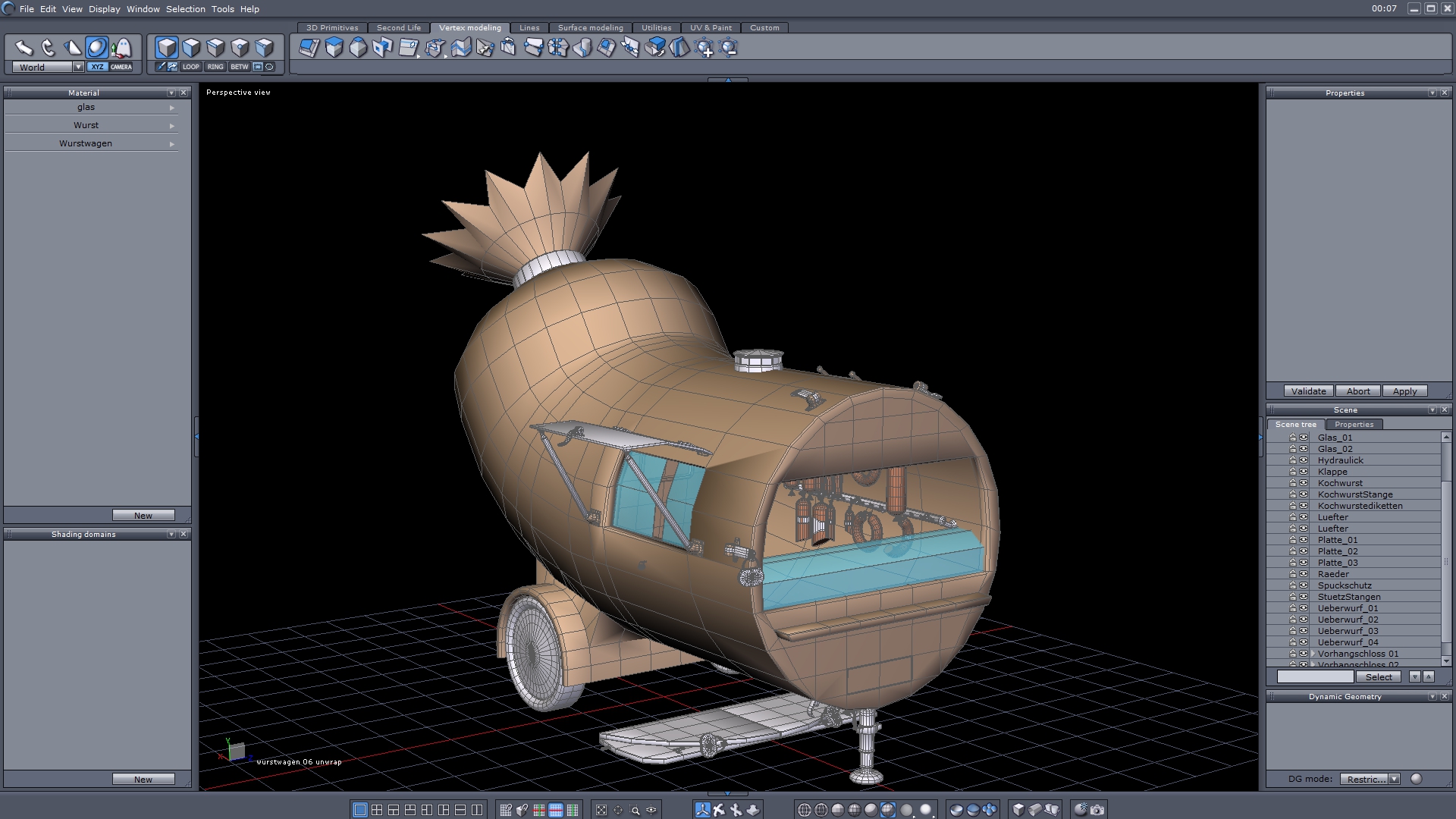The width and height of the screenshot is (1456, 819).
Task: Hide the Hydraulick object via eye icon
Action: tap(1304, 460)
